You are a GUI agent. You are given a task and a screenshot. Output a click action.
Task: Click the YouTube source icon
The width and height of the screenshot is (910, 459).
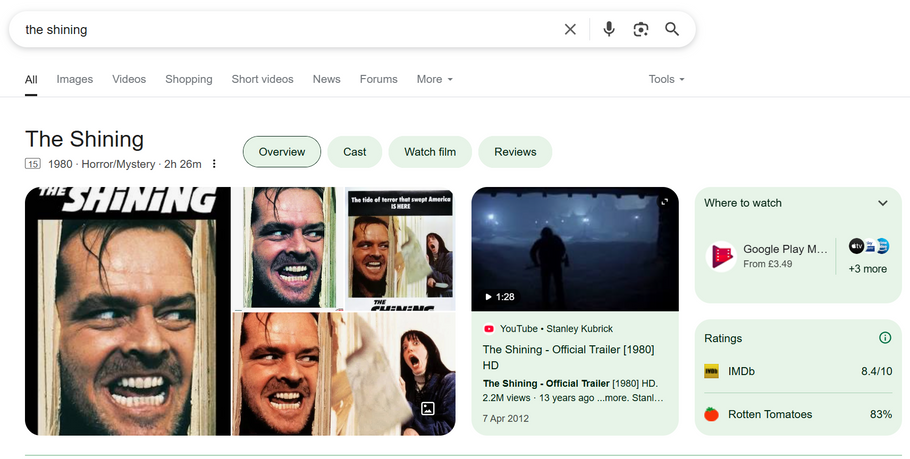[x=489, y=328]
